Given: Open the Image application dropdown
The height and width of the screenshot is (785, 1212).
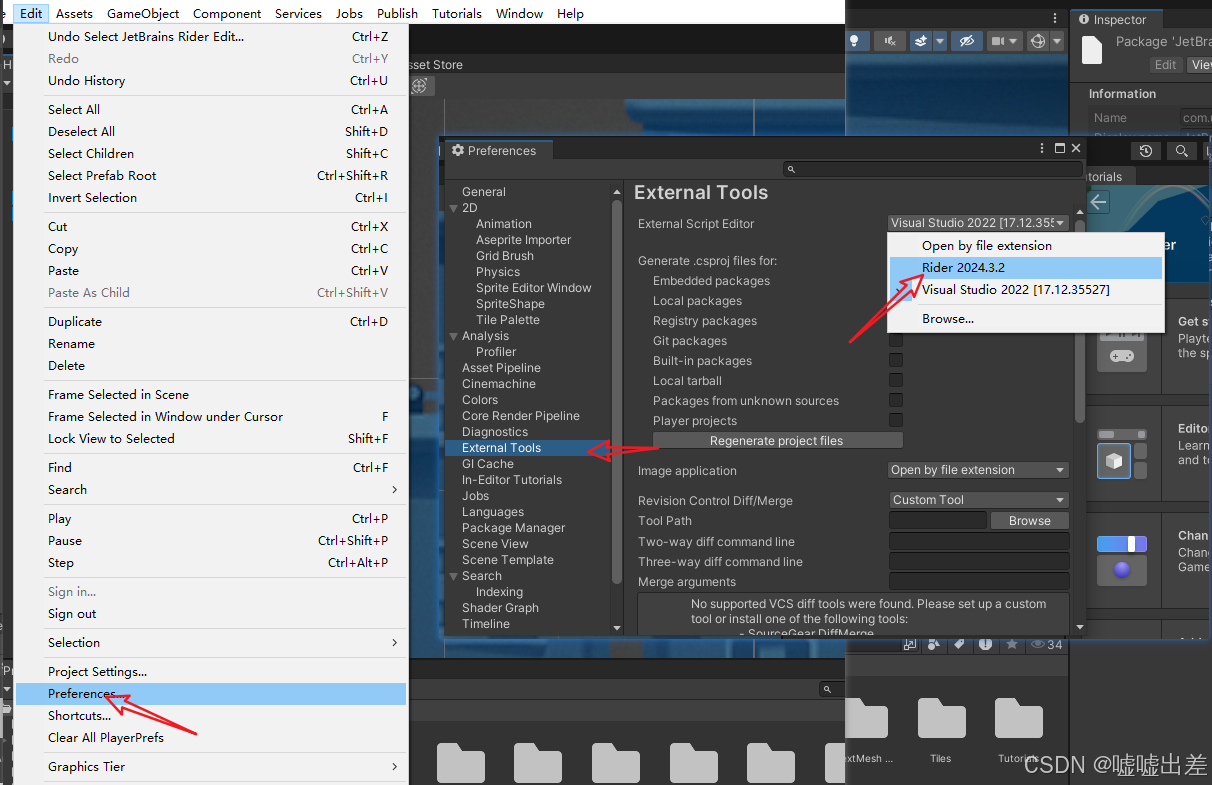Looking at the screenshot, I should click(978, 470).
